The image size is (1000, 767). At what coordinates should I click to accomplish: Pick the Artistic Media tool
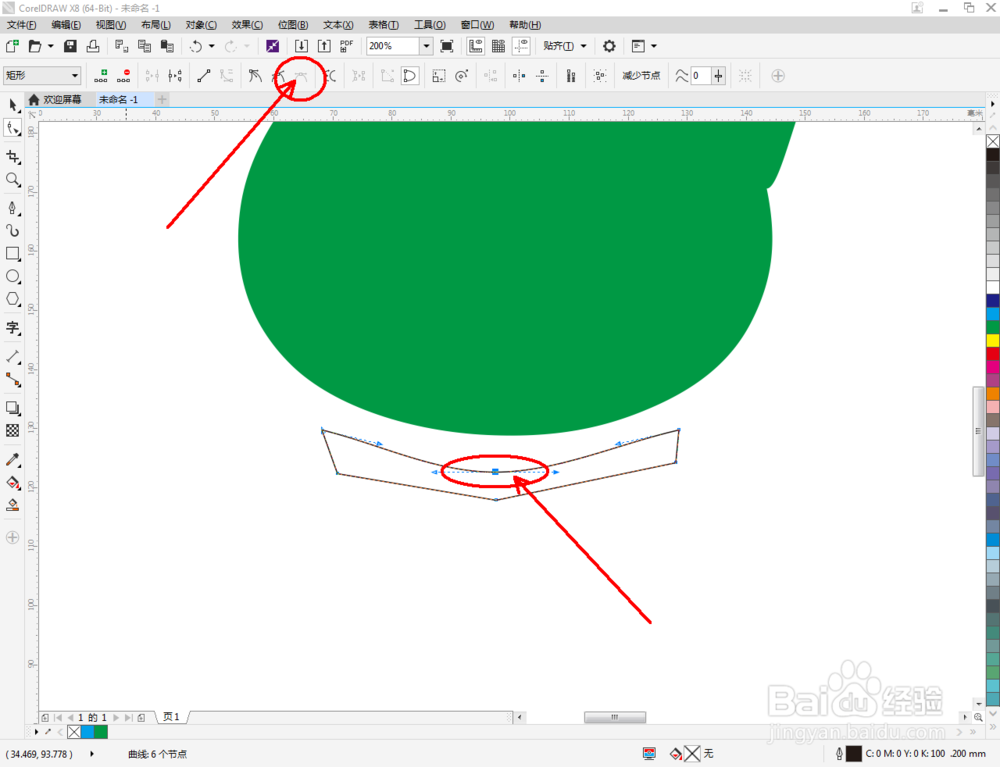pyautogui.click(x=13, y=231)
